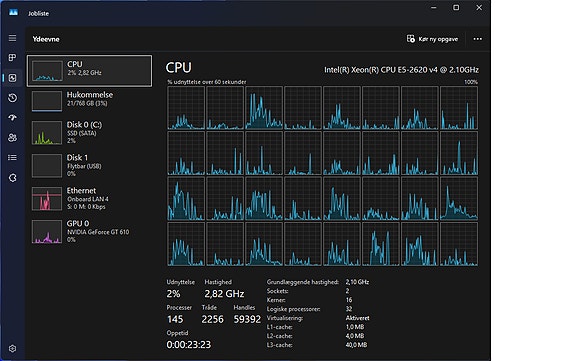This screenshot has height=361, width=575.
Task: Click the Disk 1 mini graph thumbnail
Action: 47,166
